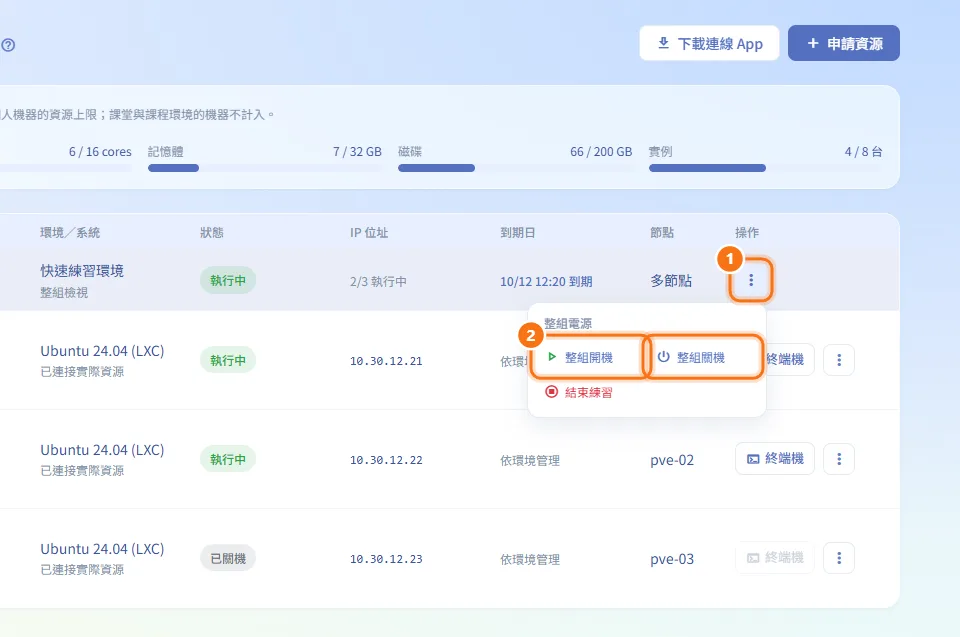Click IP address 10.30.12.23
Screen dimensions: 960x637
point(386,559)
